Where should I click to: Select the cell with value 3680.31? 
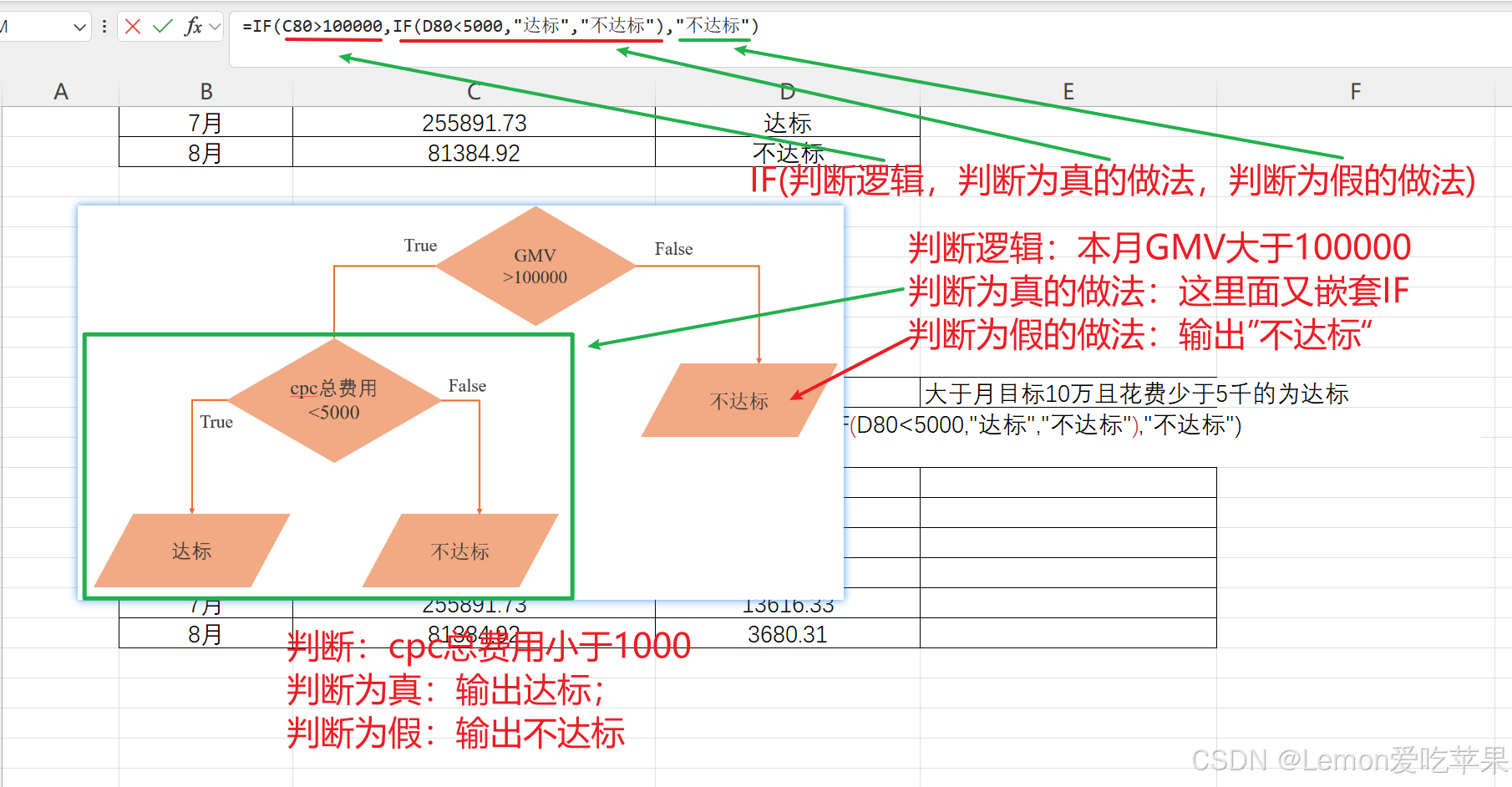click(x=788, y=633)
